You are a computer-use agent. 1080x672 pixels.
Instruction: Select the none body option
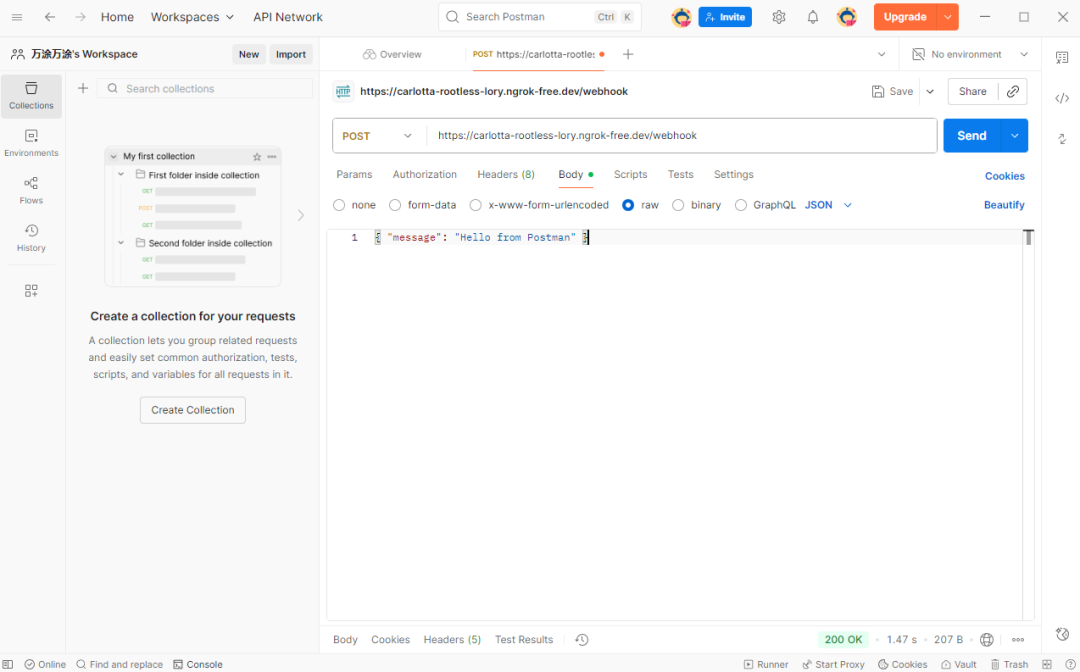point(339,205)
